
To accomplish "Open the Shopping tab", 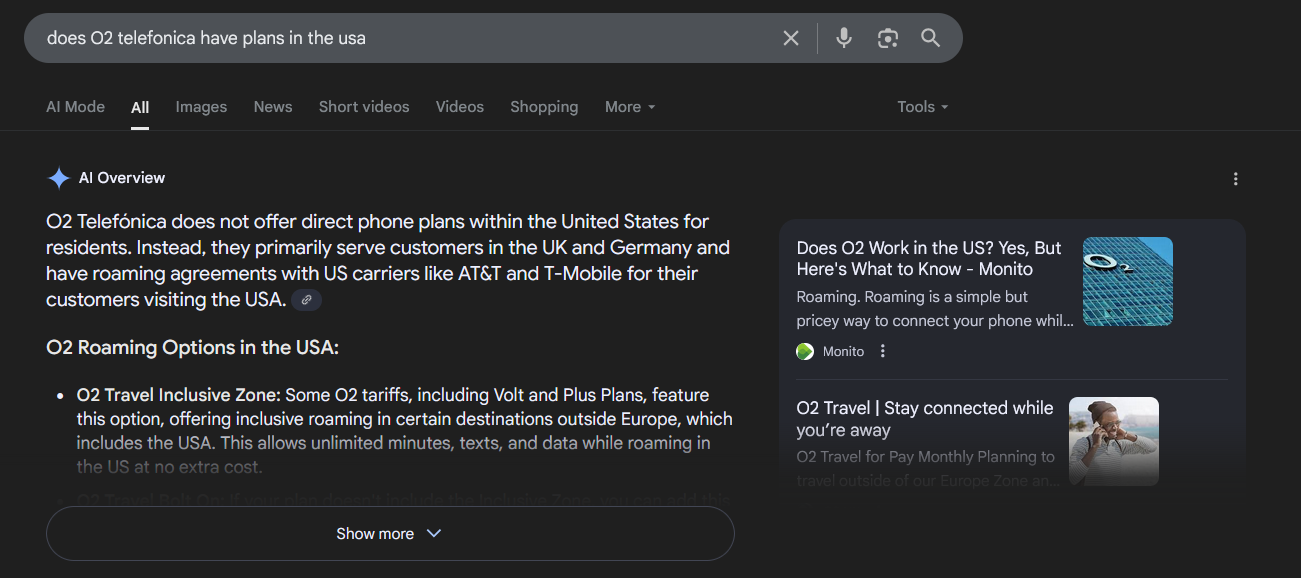I will (x=544, y=107).
